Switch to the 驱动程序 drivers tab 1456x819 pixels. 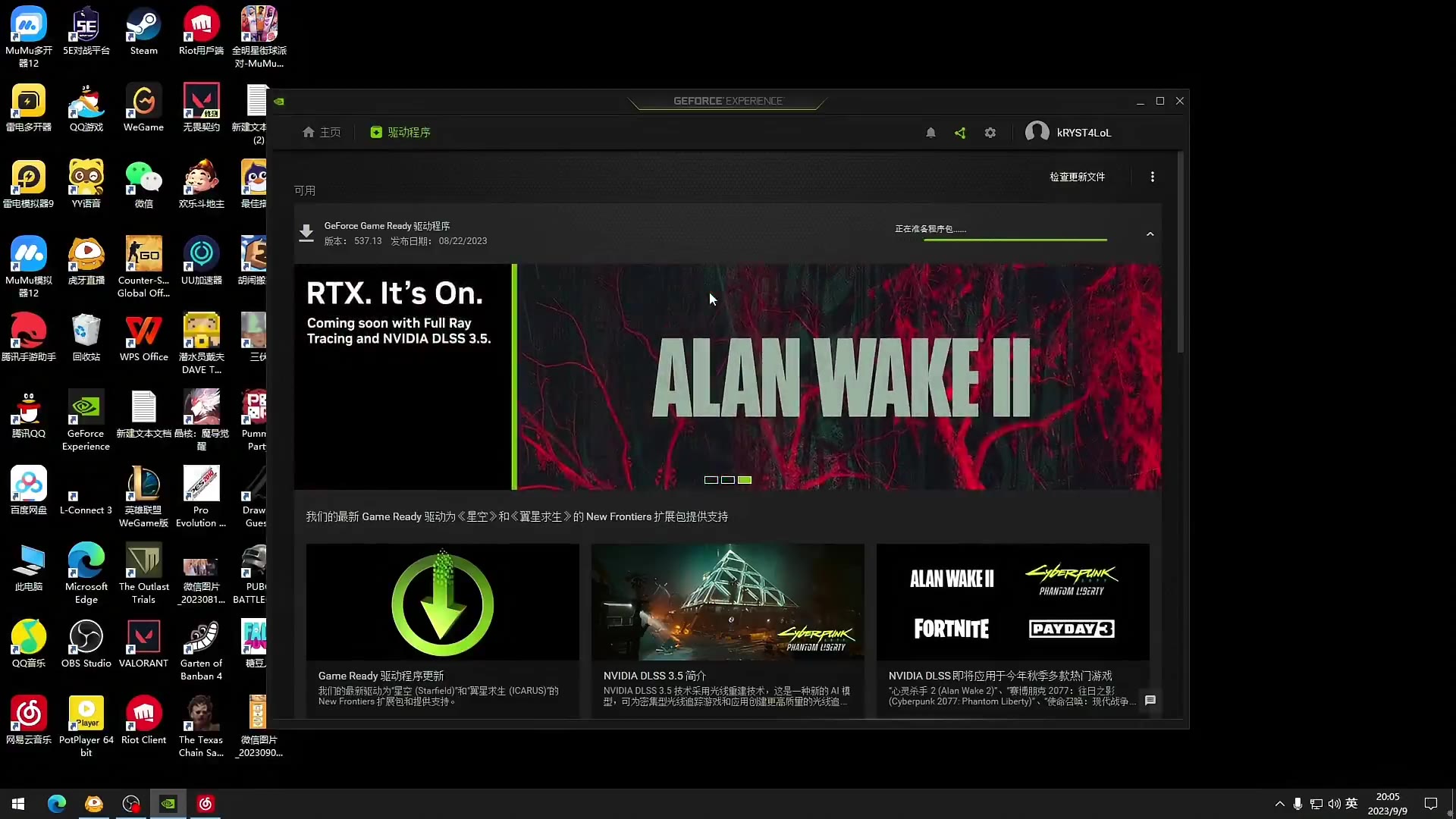[400, 132]
